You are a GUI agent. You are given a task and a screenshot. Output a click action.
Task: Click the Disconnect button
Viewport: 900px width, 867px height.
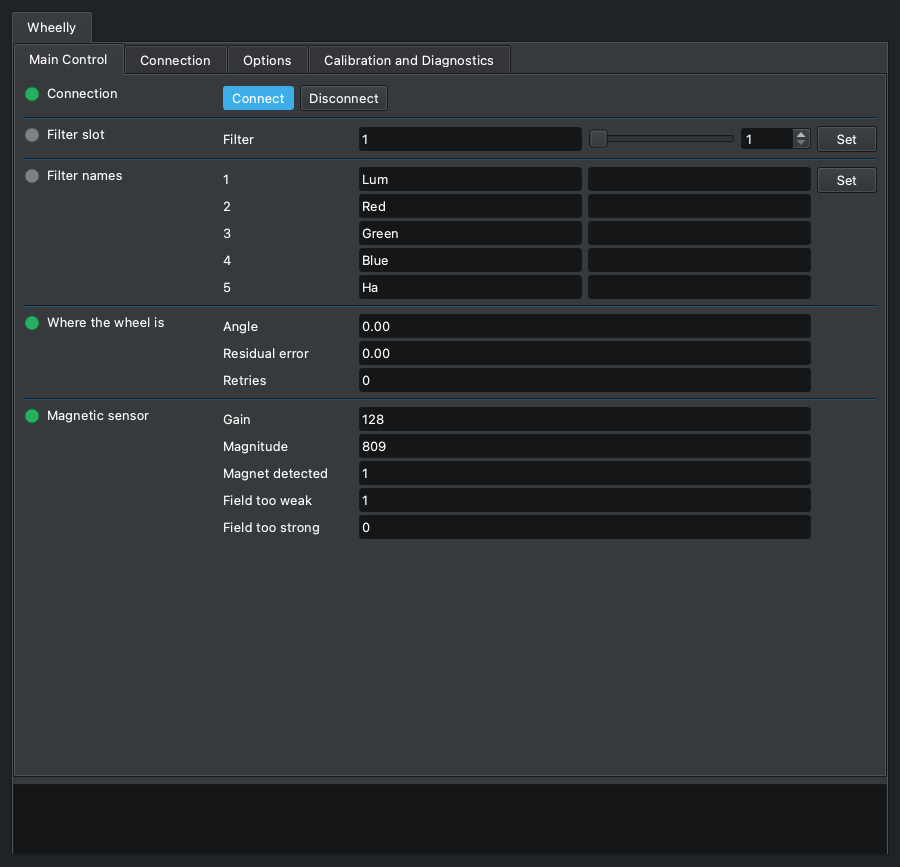pos(344,98)
